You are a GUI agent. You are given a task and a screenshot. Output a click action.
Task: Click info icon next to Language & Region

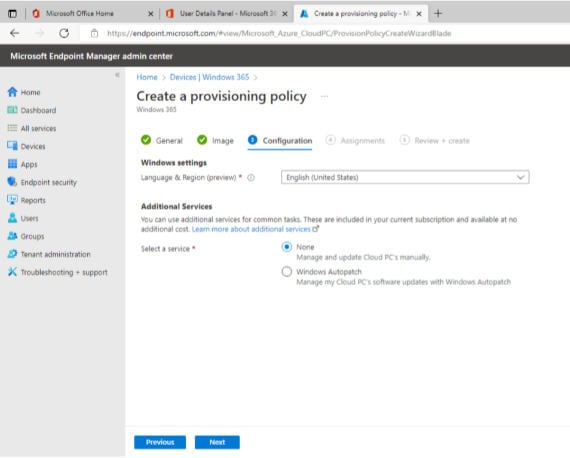251,178
